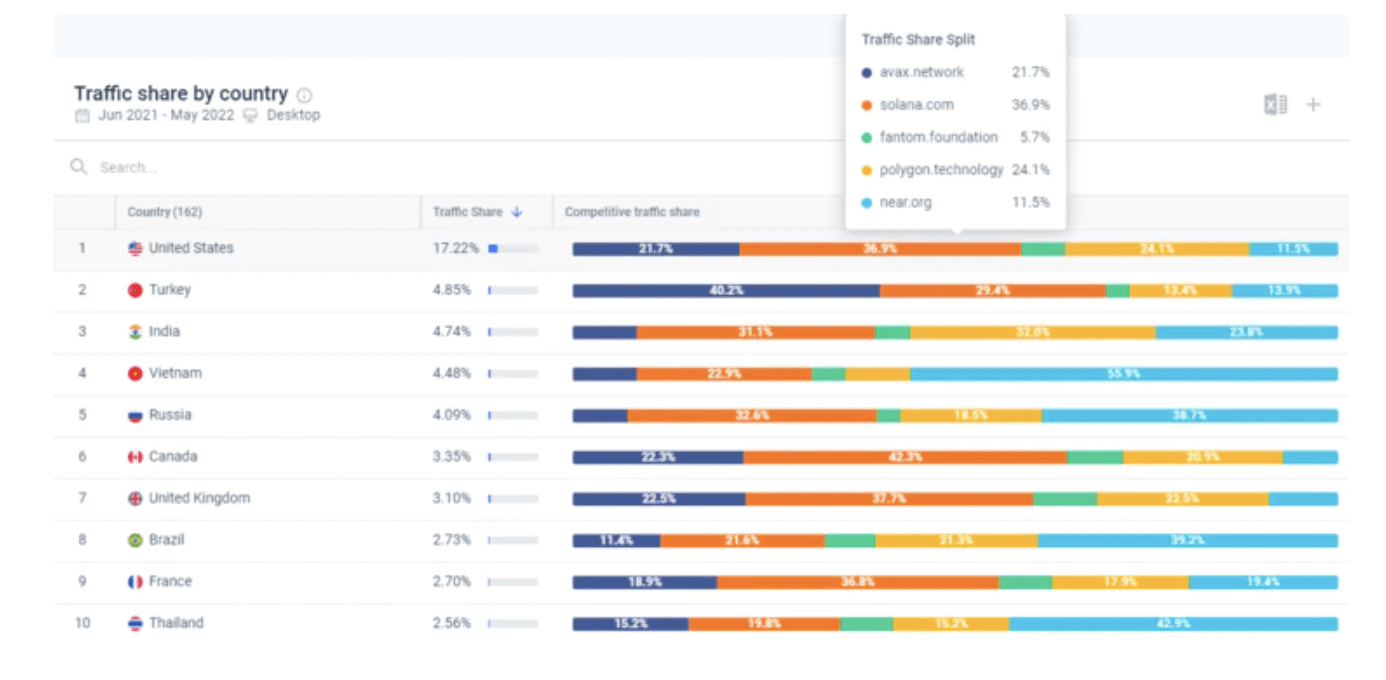This screenshot has height=680, width=1386.
Task: Click the light blue 55.9% segment in Vietnam row
Action: [1124, 374]
